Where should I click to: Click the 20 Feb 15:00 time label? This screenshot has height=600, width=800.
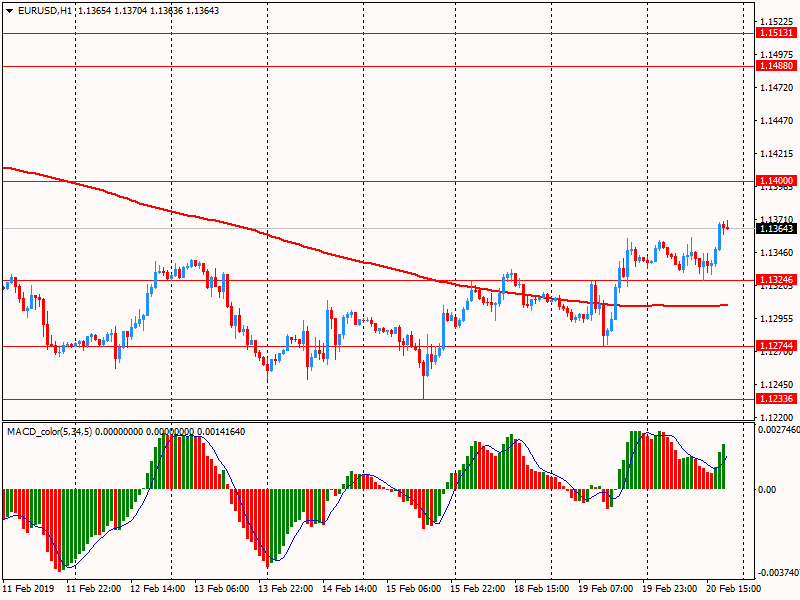[x=734, y=589]
